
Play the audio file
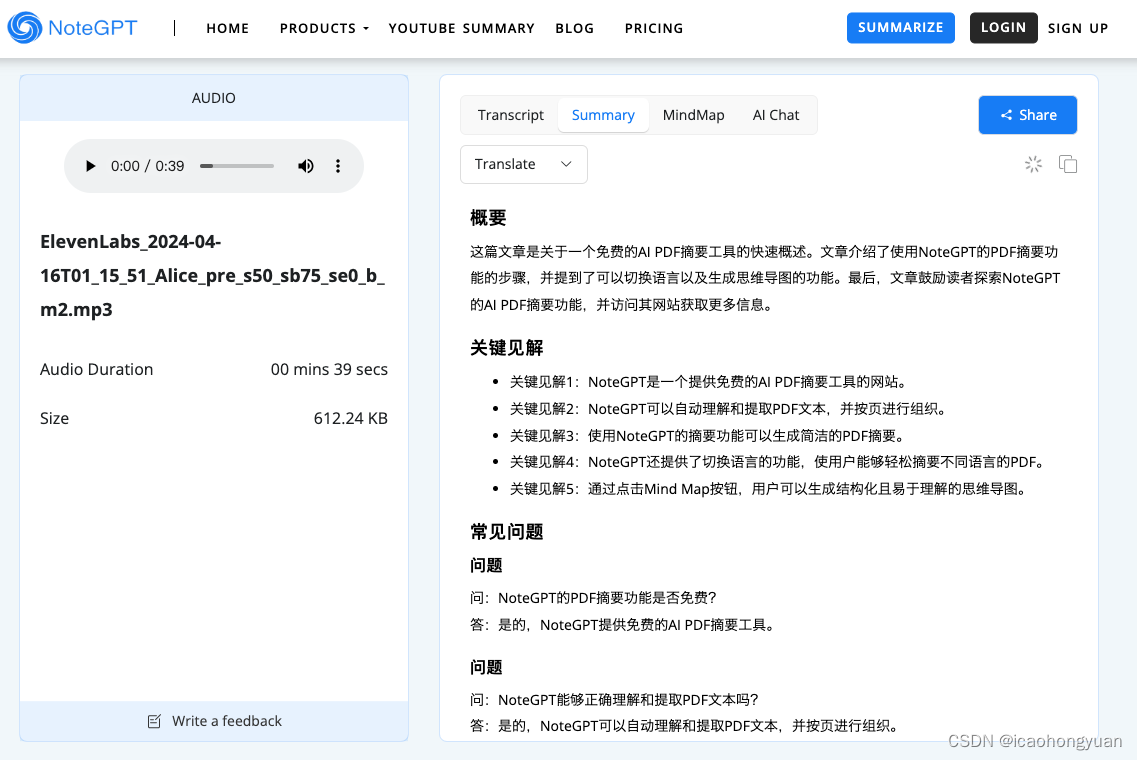90,166
